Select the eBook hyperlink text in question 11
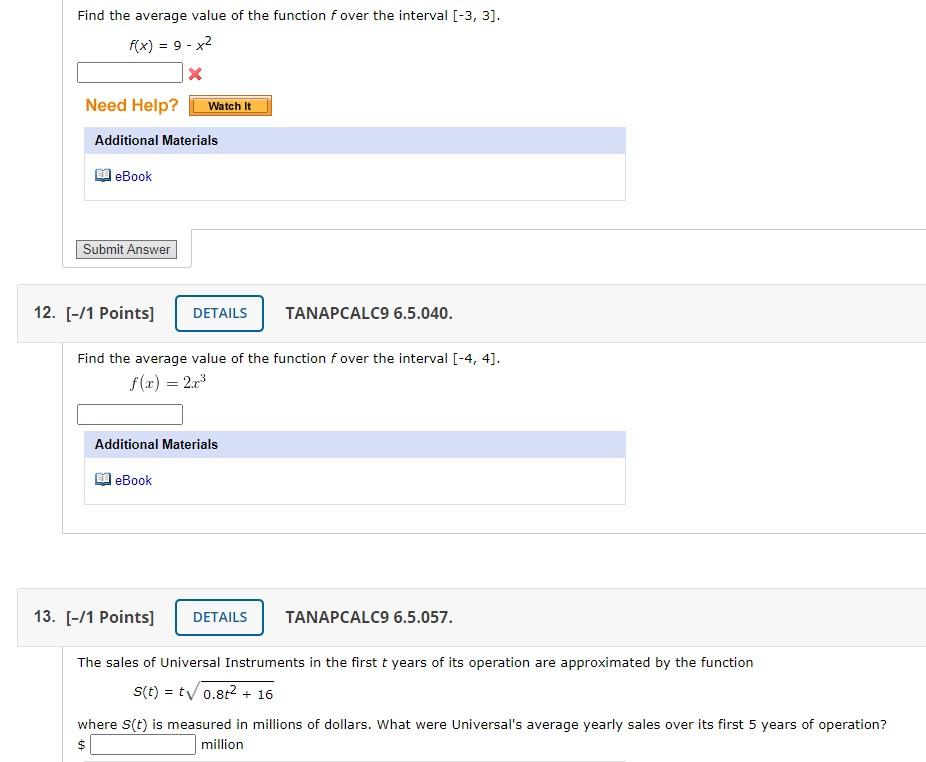Image resolution: width=926 pixels, height=762 pixels. coord(133,176)
